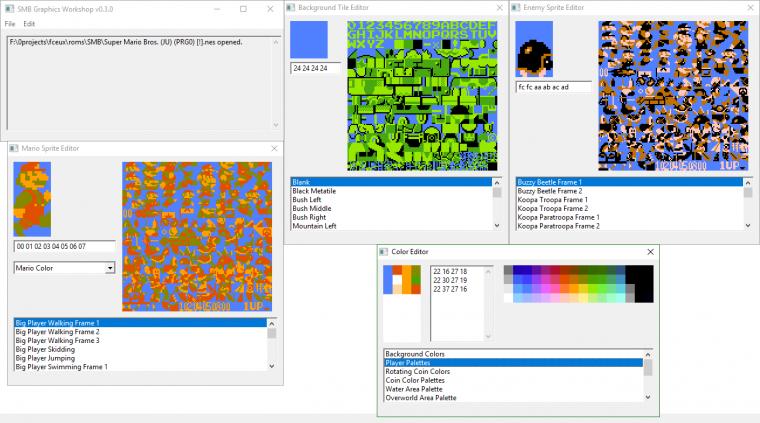The height and width of the screenshot is (423, 760).
Task: Select Coin Color Palettes entry
Action: [513, 380]
